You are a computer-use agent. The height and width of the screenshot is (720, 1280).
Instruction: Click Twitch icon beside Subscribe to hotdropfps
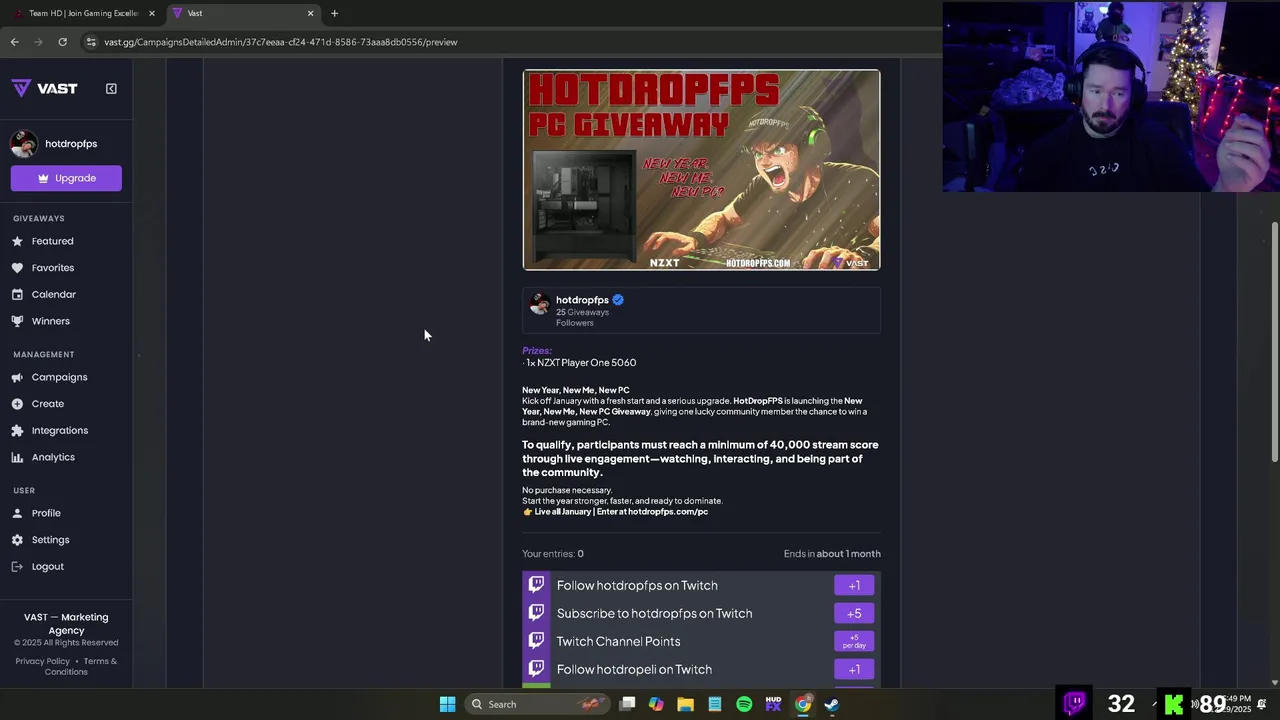[x=536, y=612]
